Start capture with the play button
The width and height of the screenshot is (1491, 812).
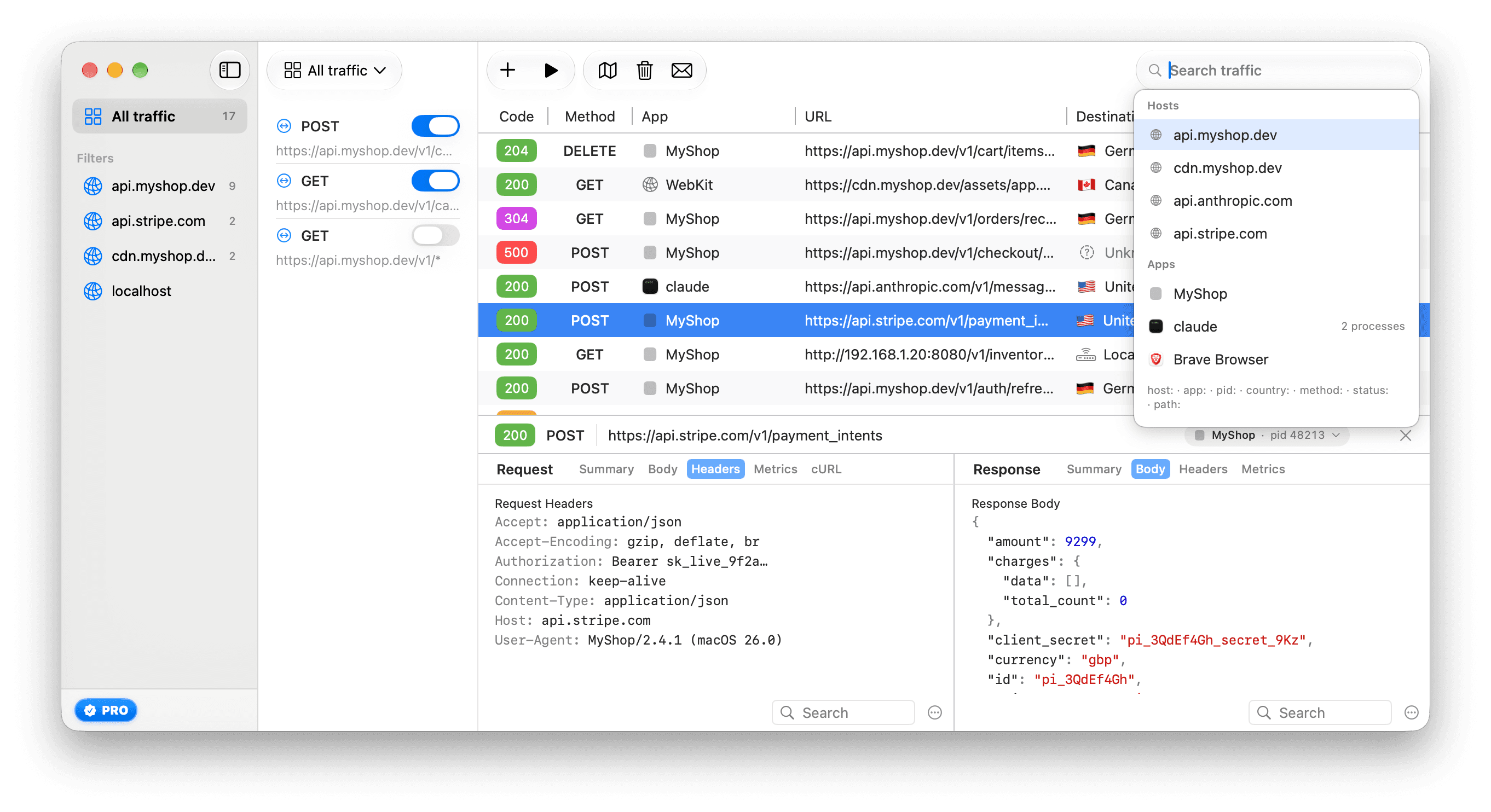pos(551,70)
